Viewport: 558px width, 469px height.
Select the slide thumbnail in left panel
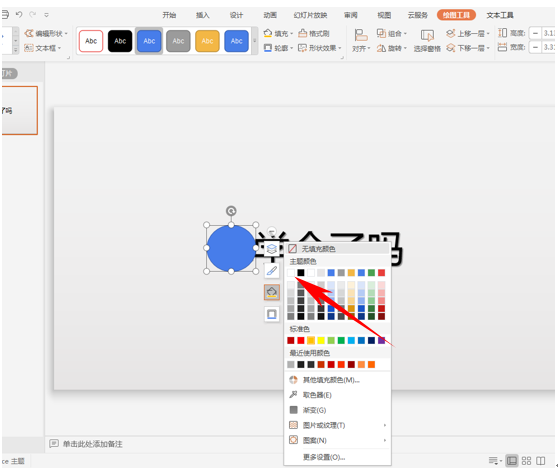tap(20, 110)
